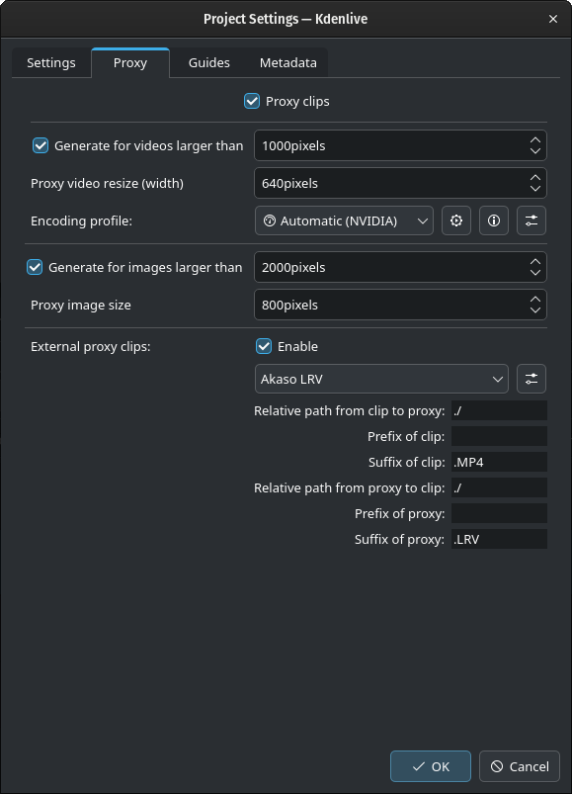Open external proxy profile management icon
This screenshot has height=794, width=572.
(531, 379)
